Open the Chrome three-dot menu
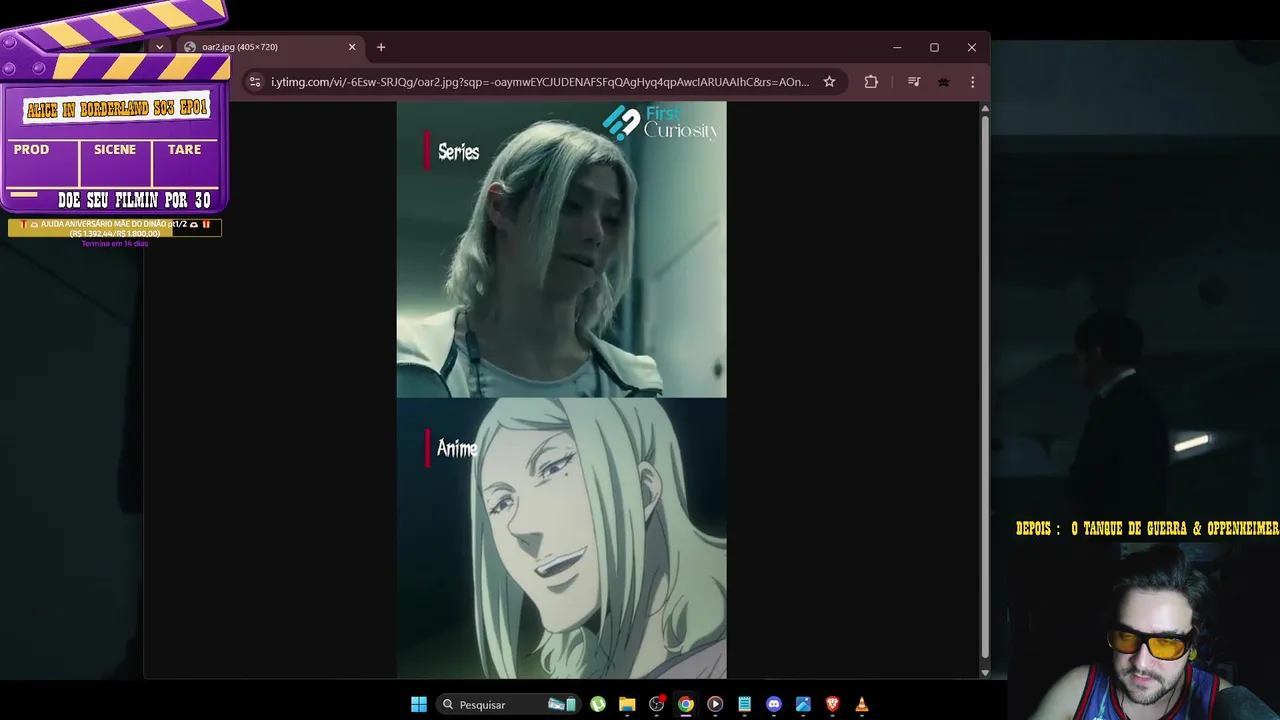 [x=972, y=82]
